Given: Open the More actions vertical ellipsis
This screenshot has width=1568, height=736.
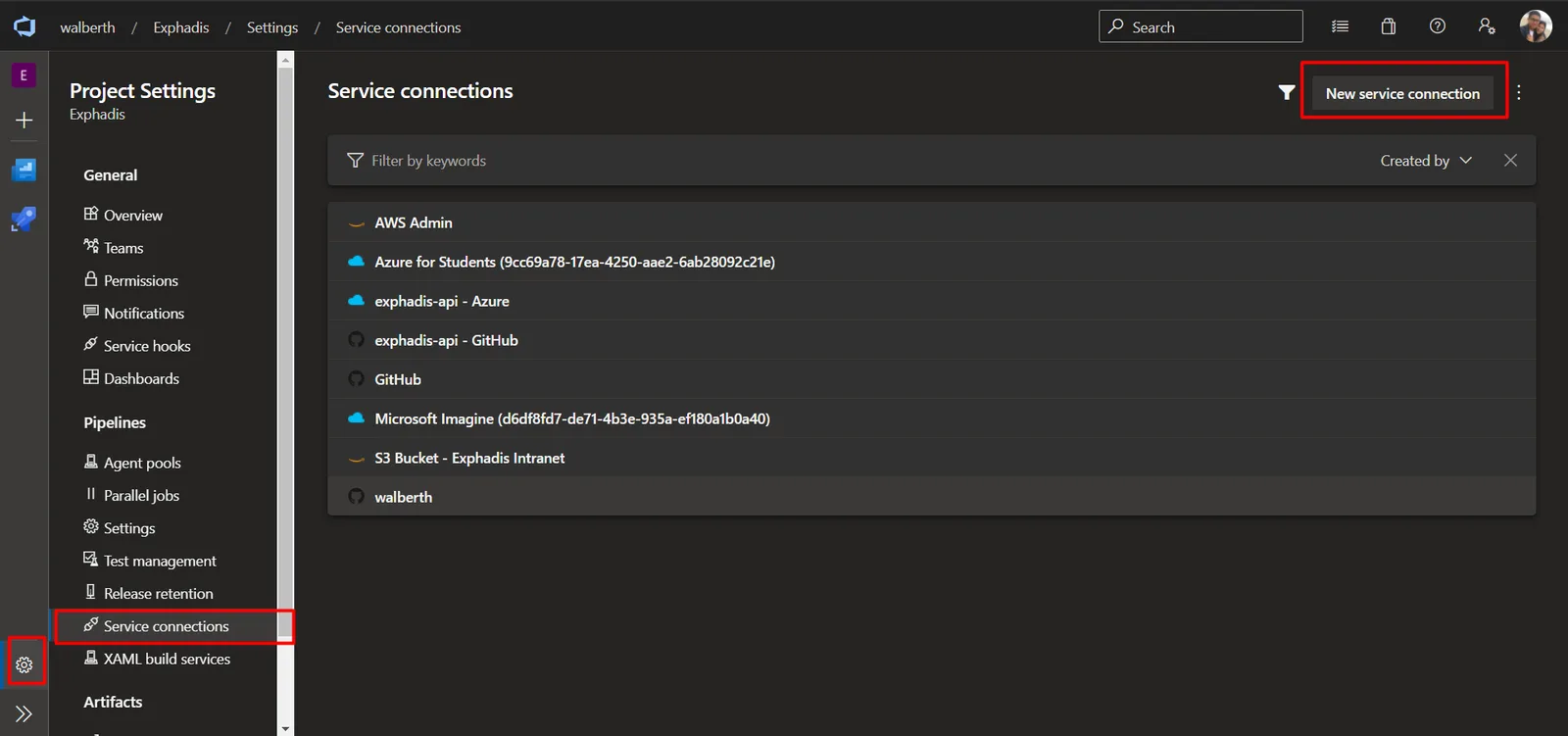Looking at the screenshot, I should (1519, 93).
